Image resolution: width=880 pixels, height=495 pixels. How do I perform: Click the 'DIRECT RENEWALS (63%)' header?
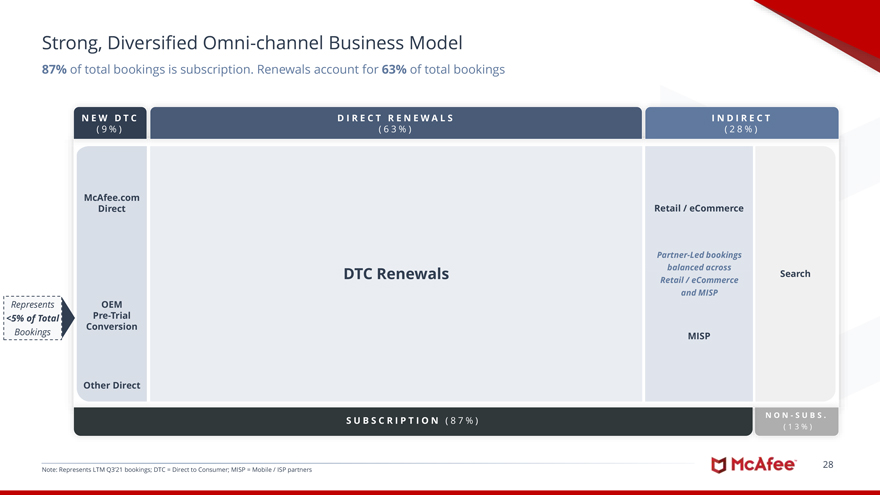coord(396,123)
